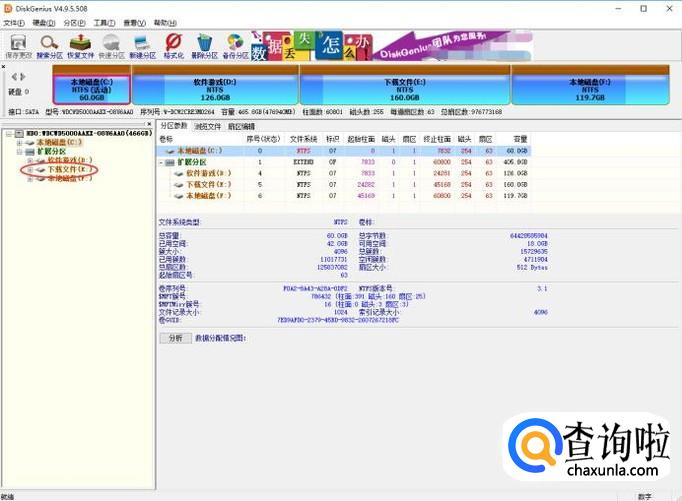Open the 工具 menu
Screen dimensions: 682x501
[x=104, y=23]
